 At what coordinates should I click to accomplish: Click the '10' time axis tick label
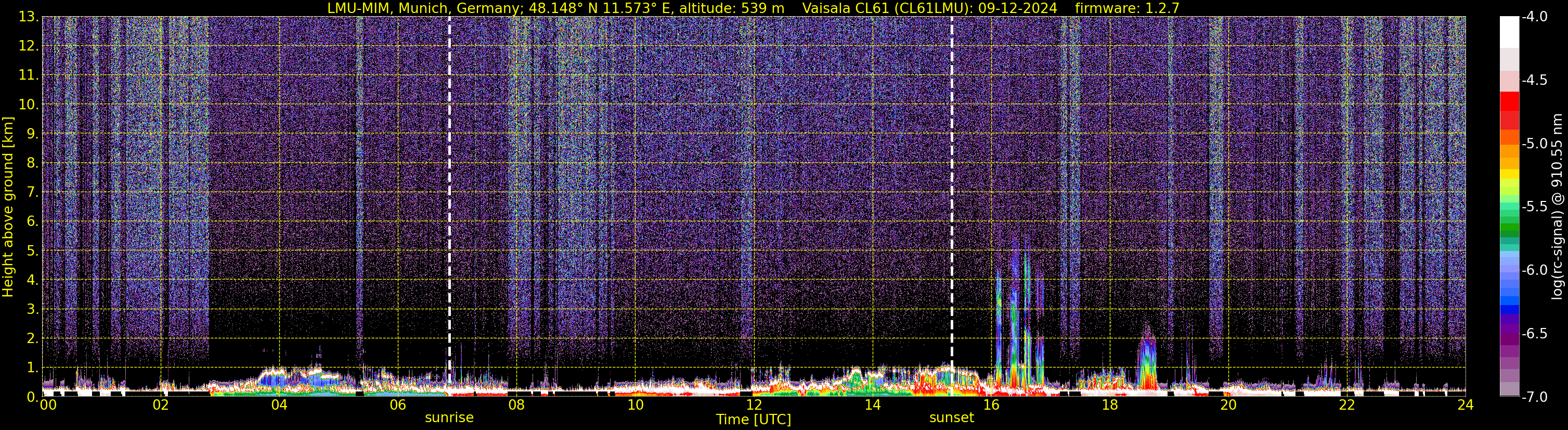coord(635,406)
